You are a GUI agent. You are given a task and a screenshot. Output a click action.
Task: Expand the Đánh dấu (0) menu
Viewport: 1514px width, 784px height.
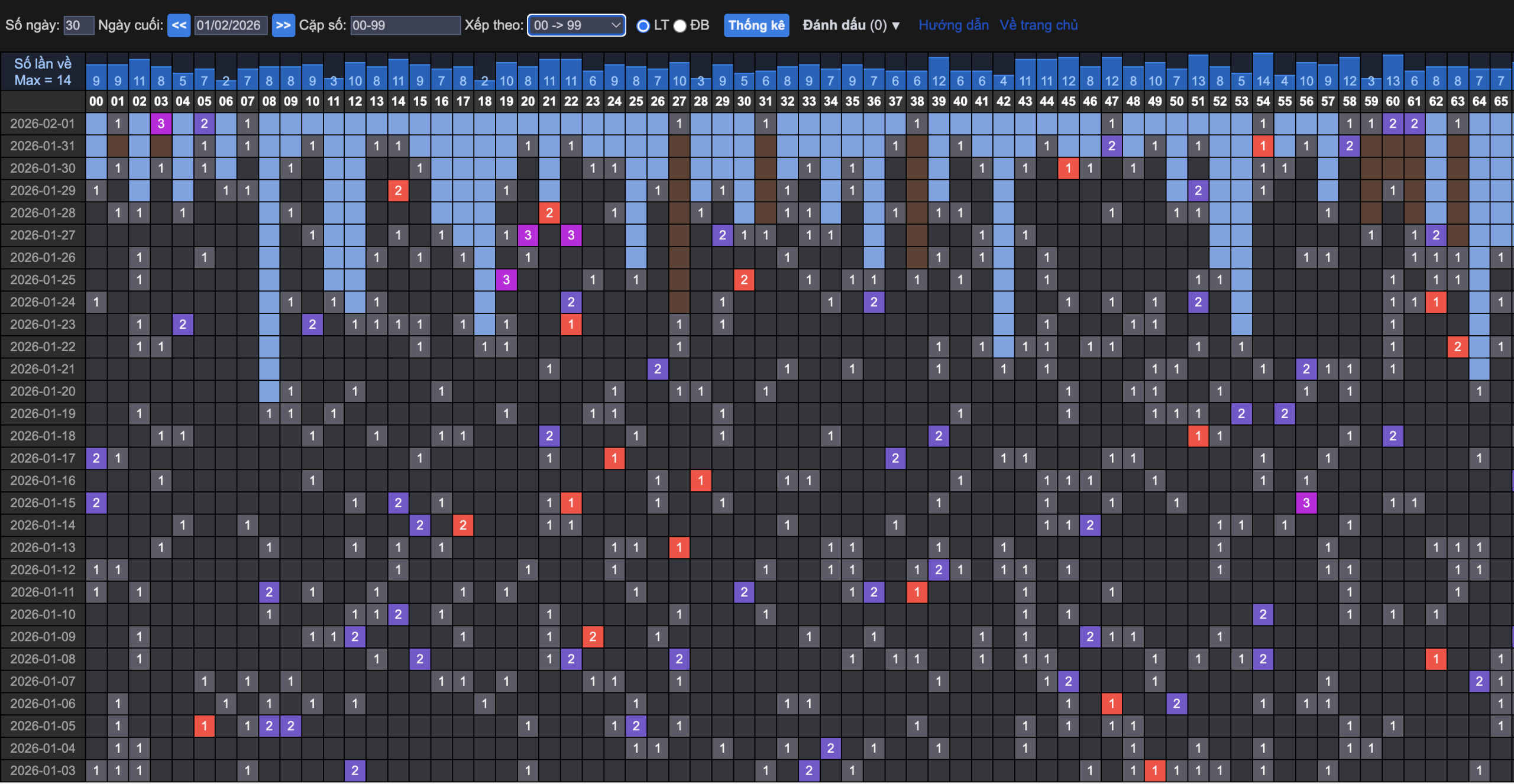[x=850, y=25]
